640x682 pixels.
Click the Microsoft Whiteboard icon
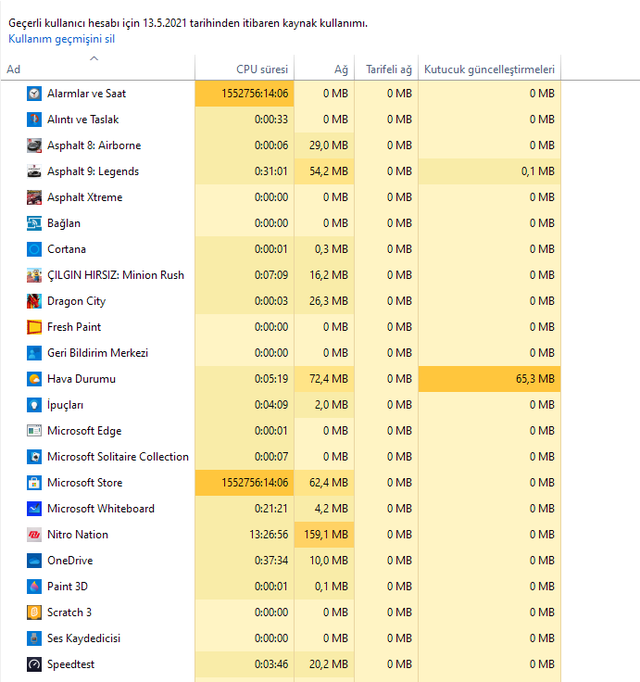[x=34, y=508]
